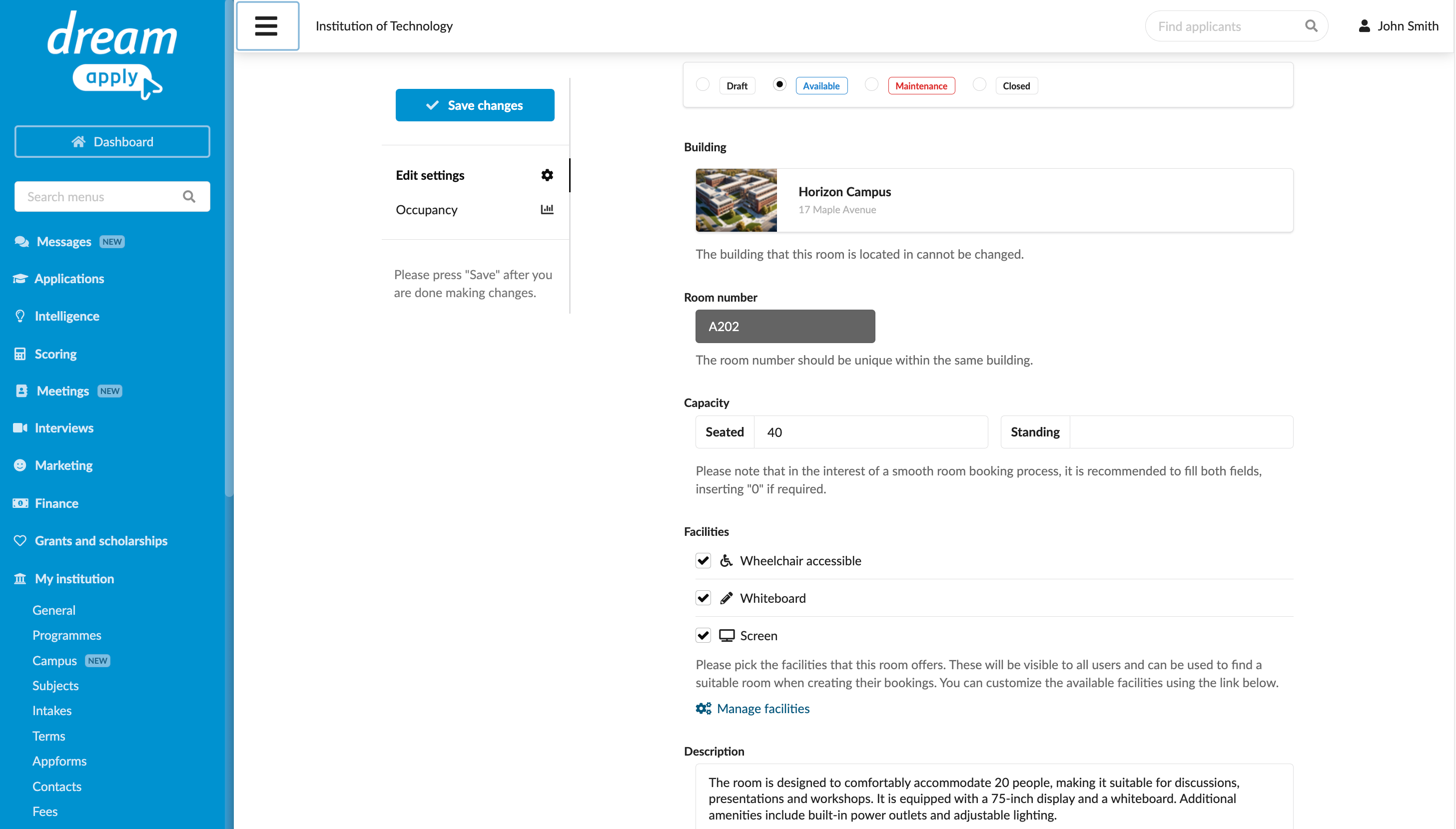Uncheck the Whiteboard facility checkbox

pyautogui.click(x=703, y=598)
